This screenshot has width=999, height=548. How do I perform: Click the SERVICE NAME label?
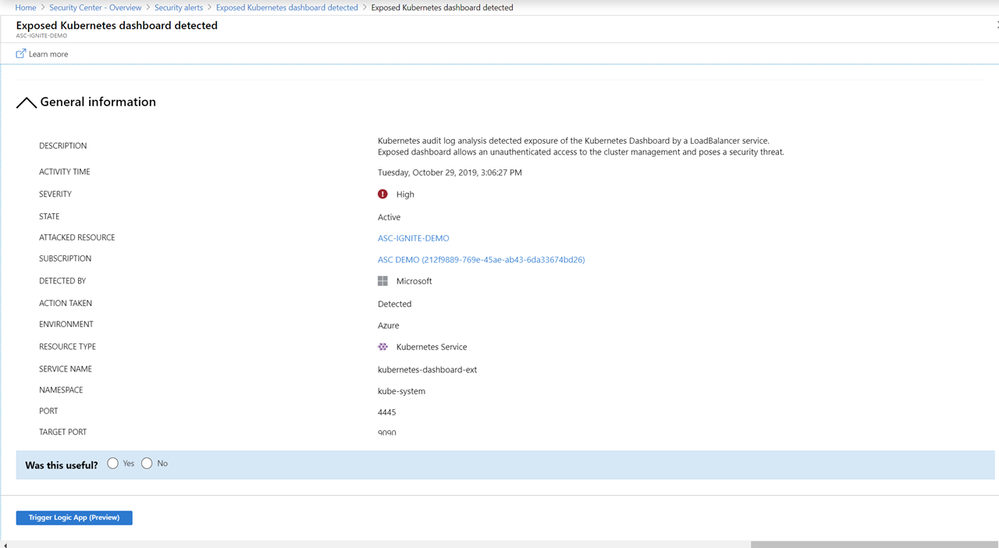point(66,369)
